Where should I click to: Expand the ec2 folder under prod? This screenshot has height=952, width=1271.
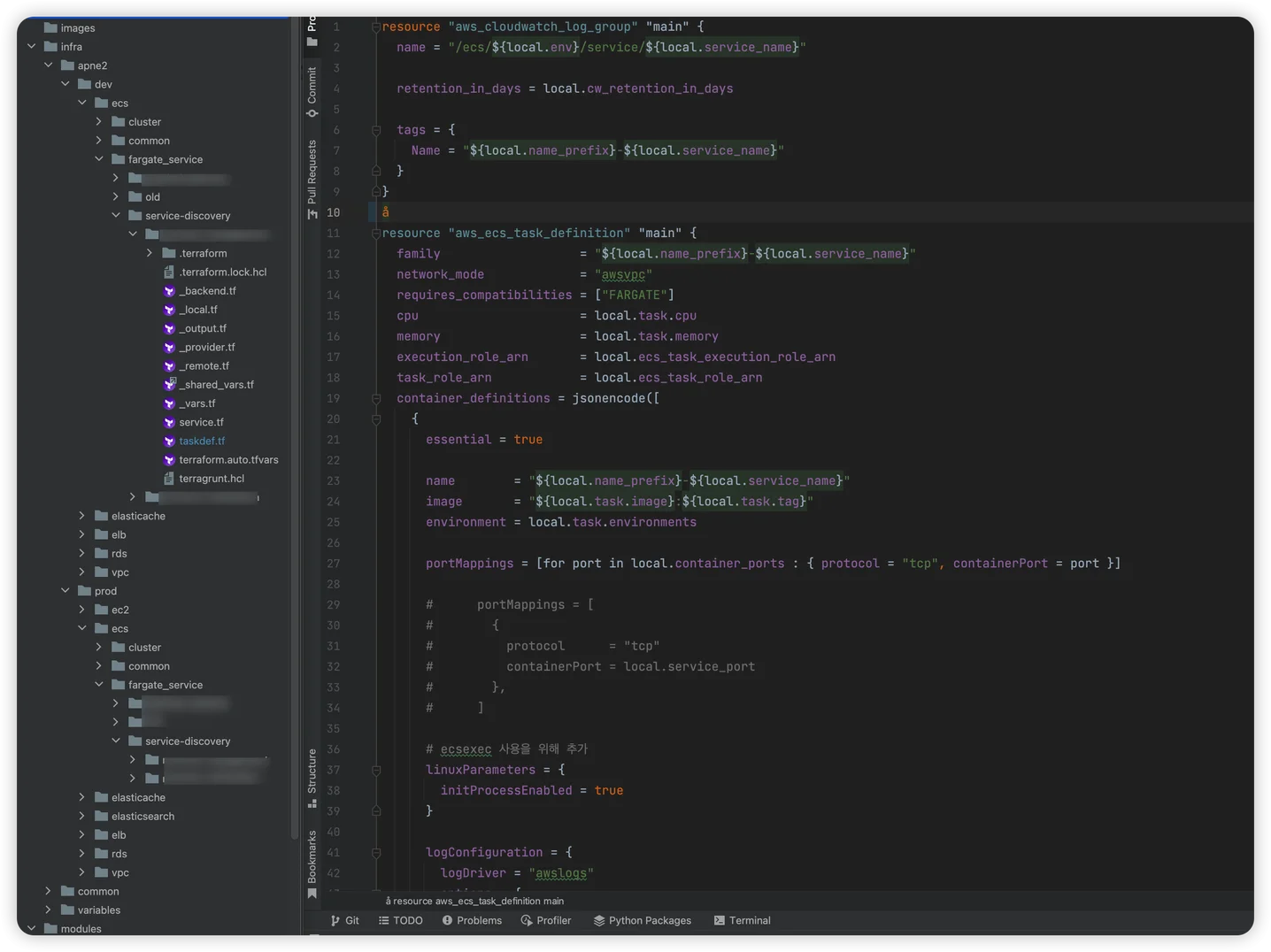pyautogui.click(x=81, y=610)
